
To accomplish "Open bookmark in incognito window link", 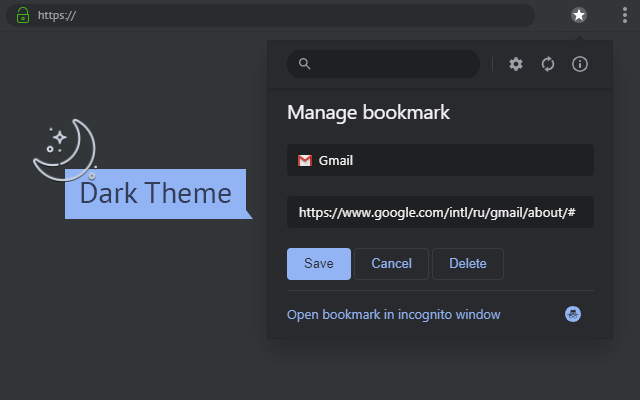I will point(394,314).
